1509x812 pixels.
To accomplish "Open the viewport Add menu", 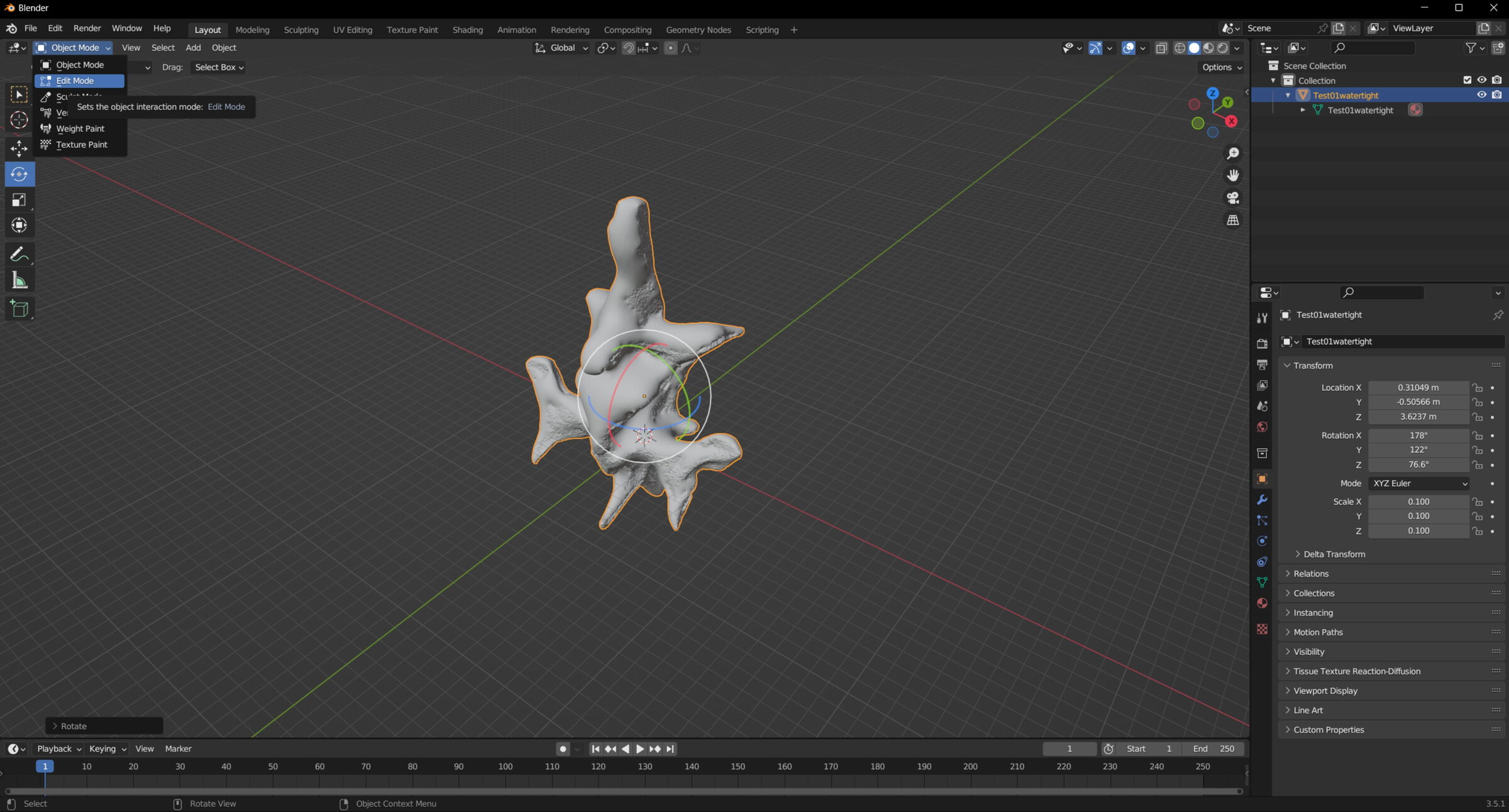I will (193, 48).
